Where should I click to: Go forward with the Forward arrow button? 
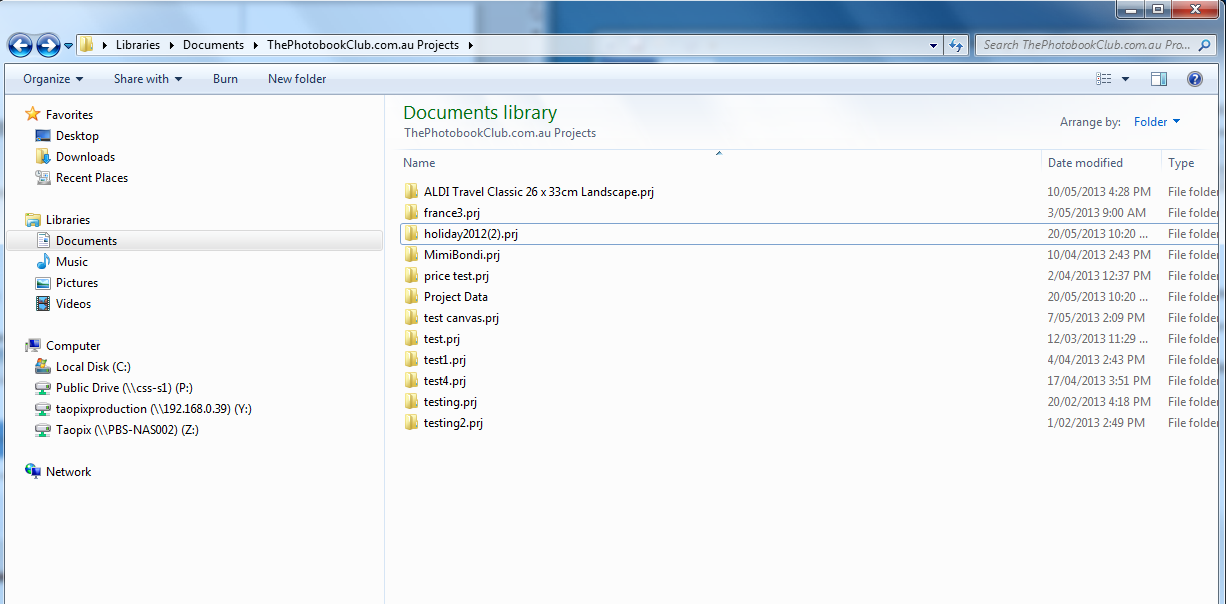48,45
